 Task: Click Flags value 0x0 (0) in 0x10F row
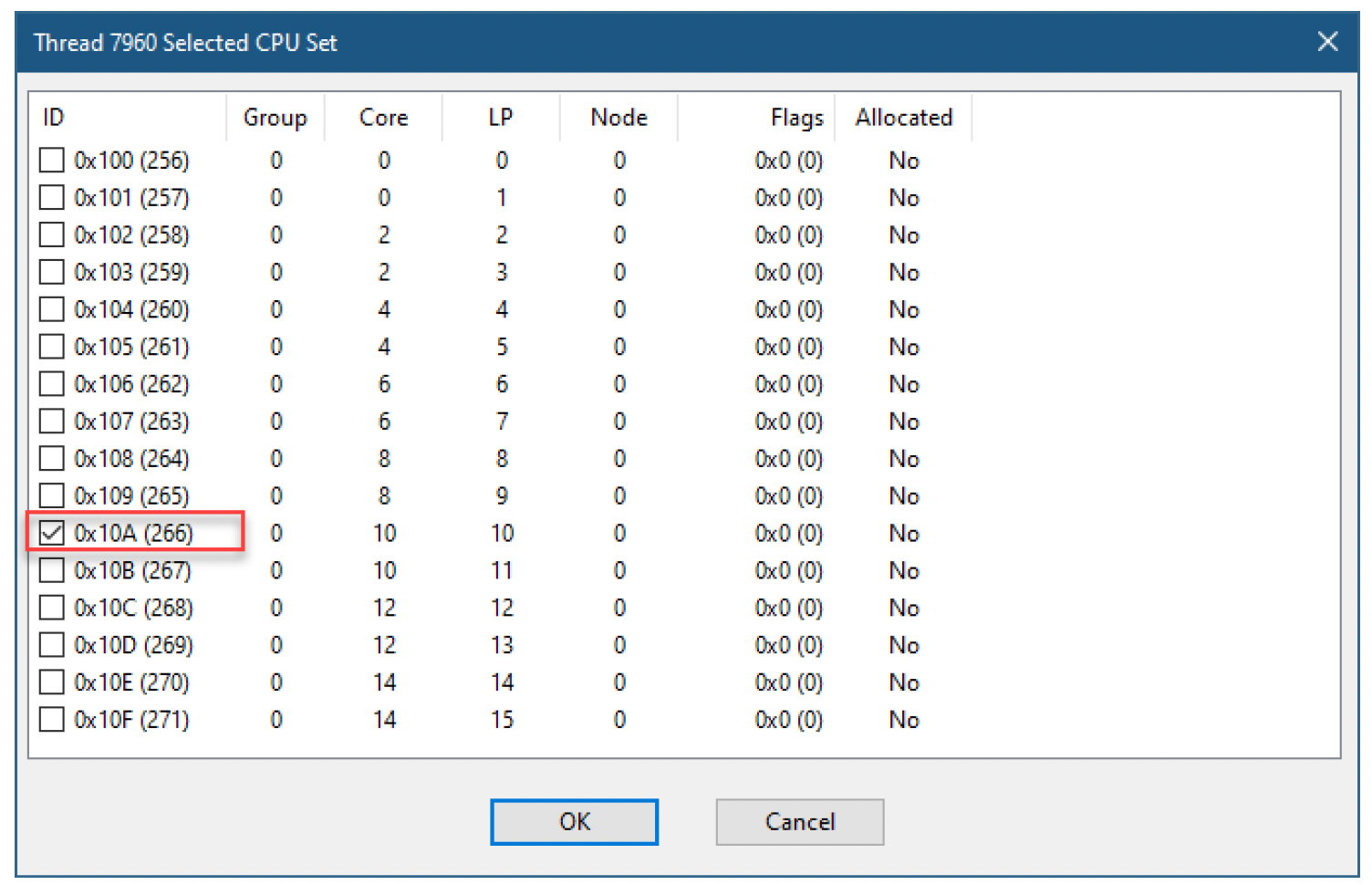(x=789, y=720)
